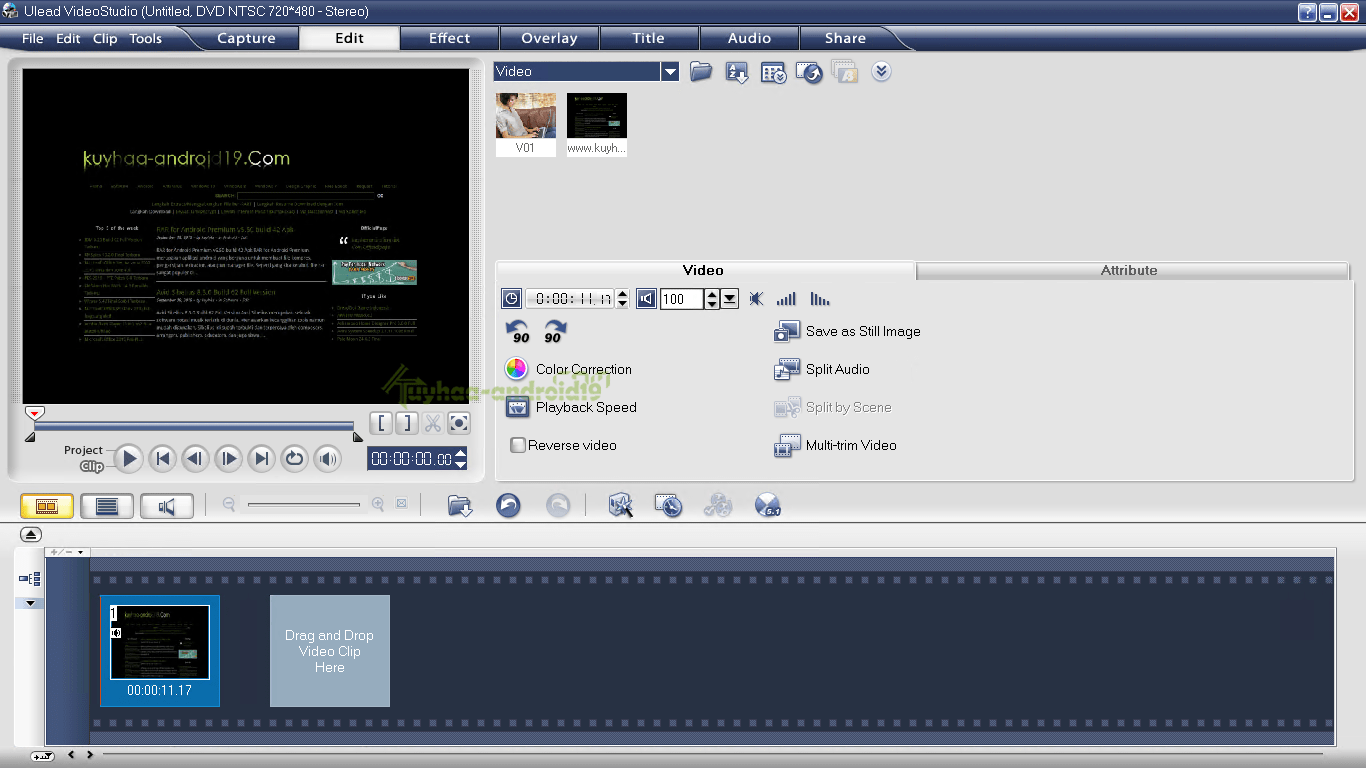Click the Mark-in bracket button
Image resolution: width=1366 pixels, height=768 pixels.
[x=381, y=422]
